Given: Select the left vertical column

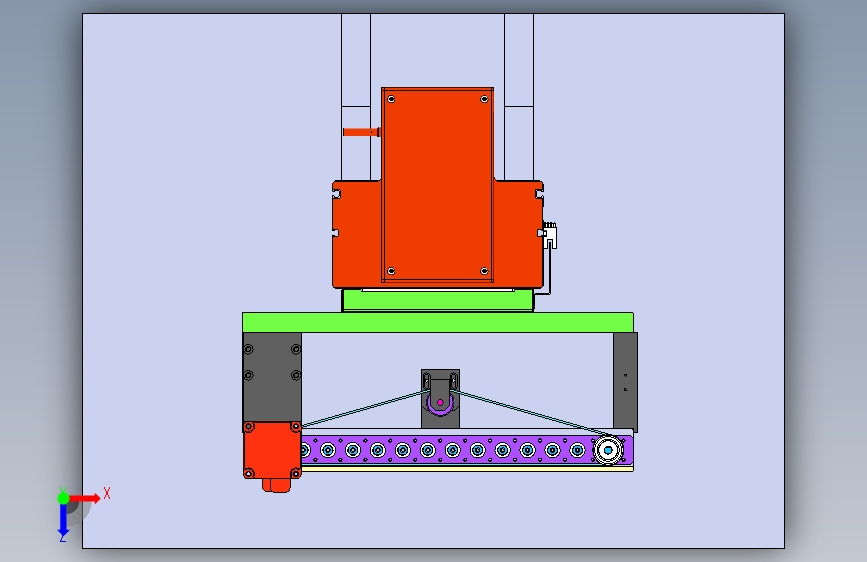Looking at the screenshot, I should point(356,97).
